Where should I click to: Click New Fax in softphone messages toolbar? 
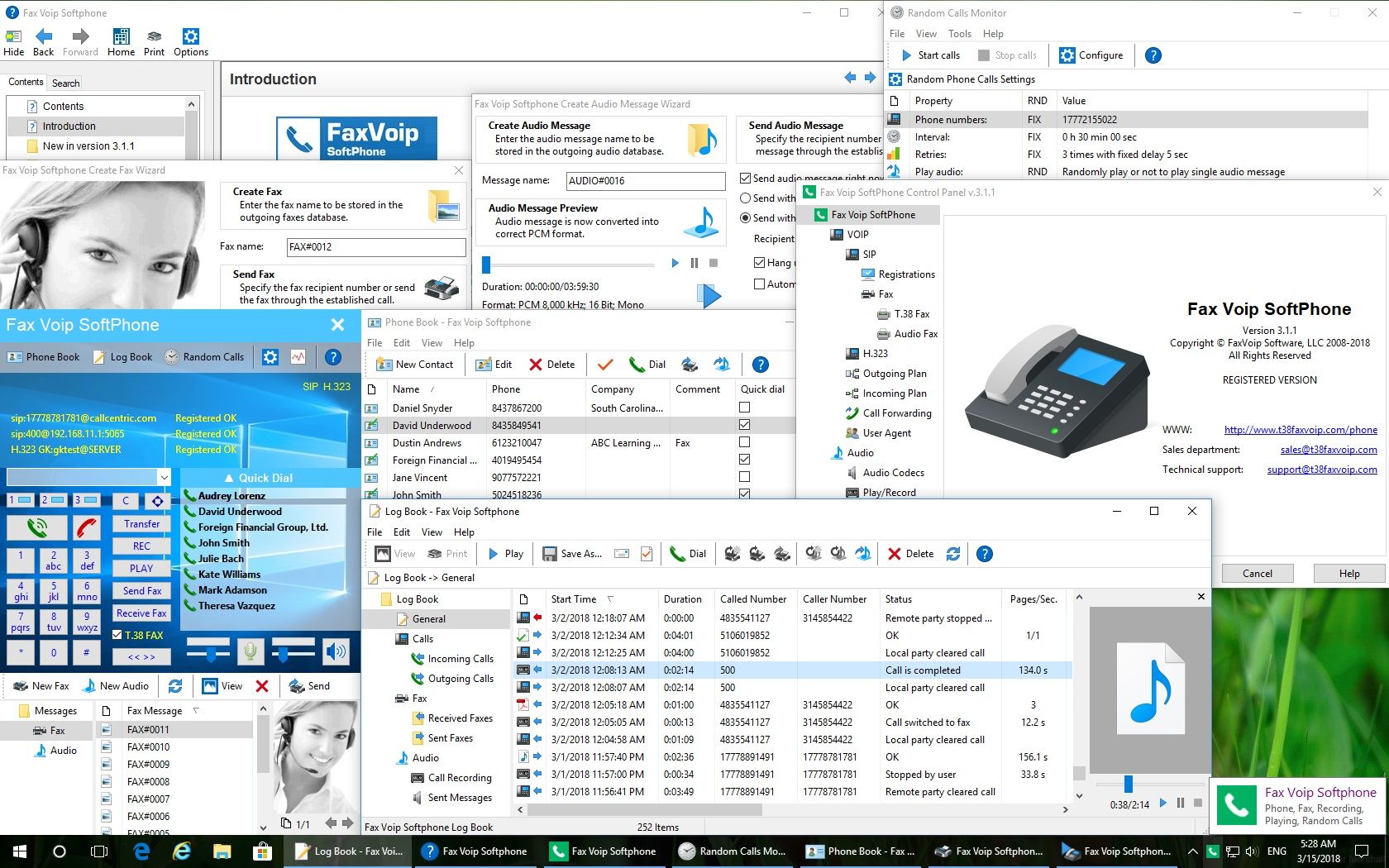click(41, 686)
